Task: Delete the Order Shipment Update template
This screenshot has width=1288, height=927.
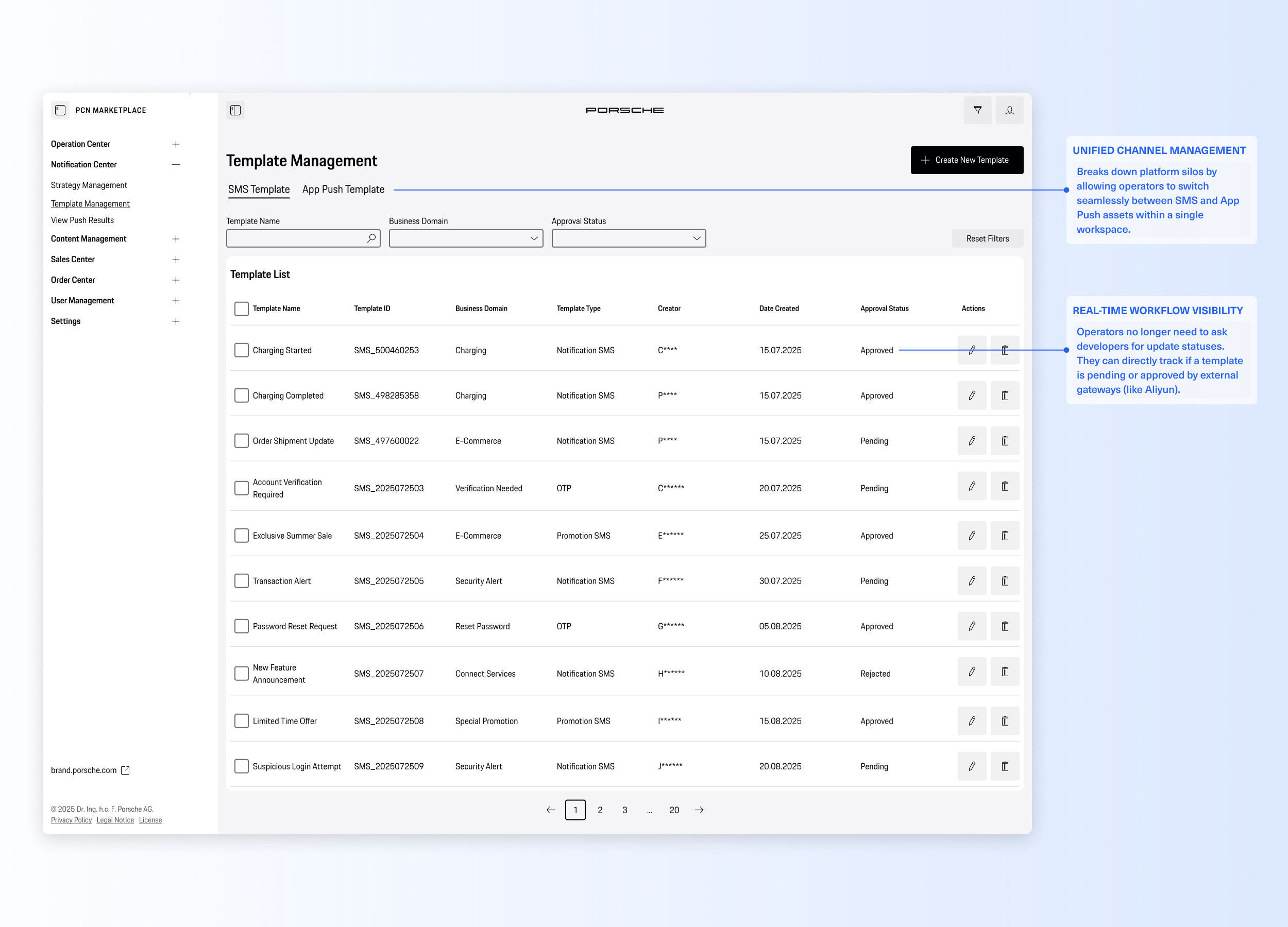Action: [1005, 441]
